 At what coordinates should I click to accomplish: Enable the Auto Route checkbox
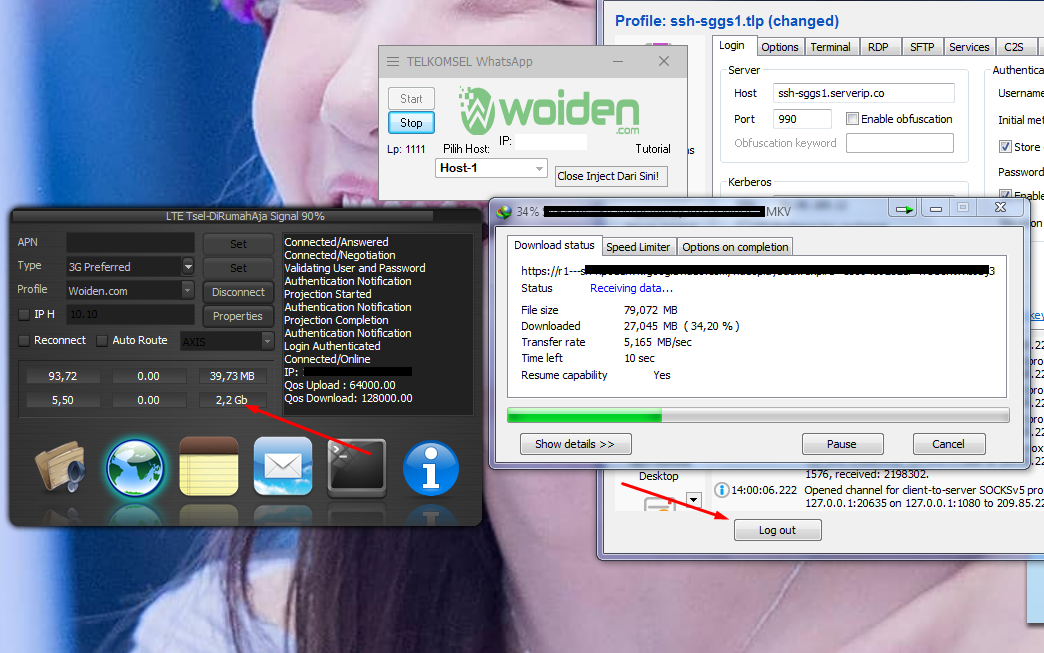tap(102, 341)
